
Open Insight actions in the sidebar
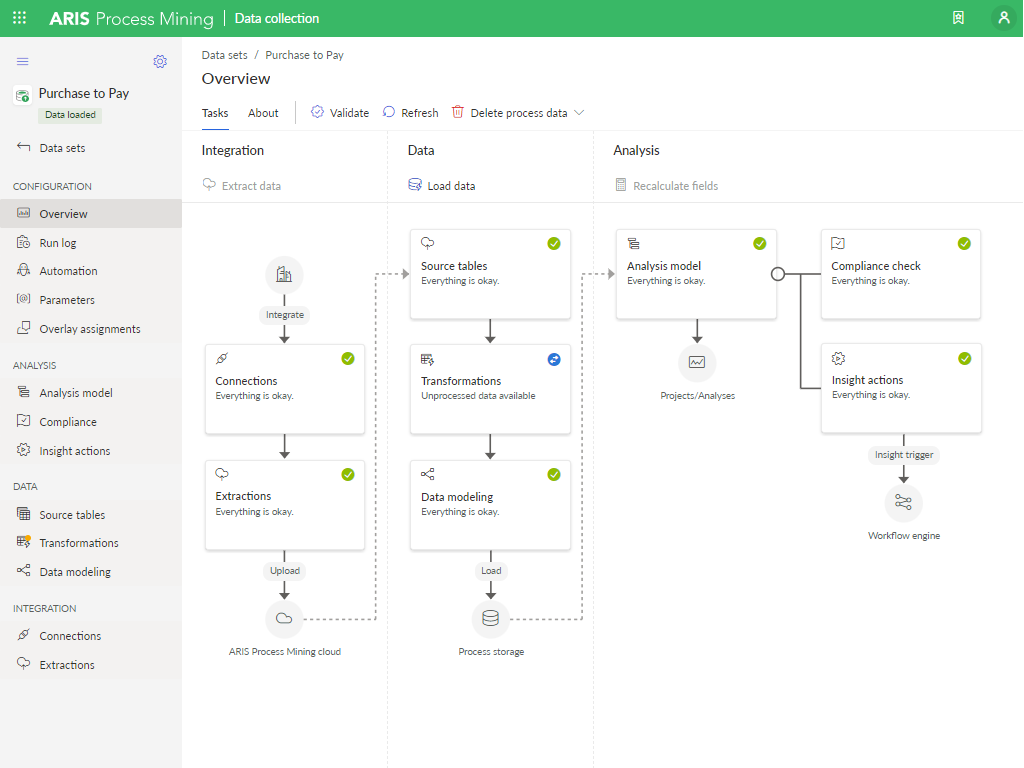[x=91, y=451]
